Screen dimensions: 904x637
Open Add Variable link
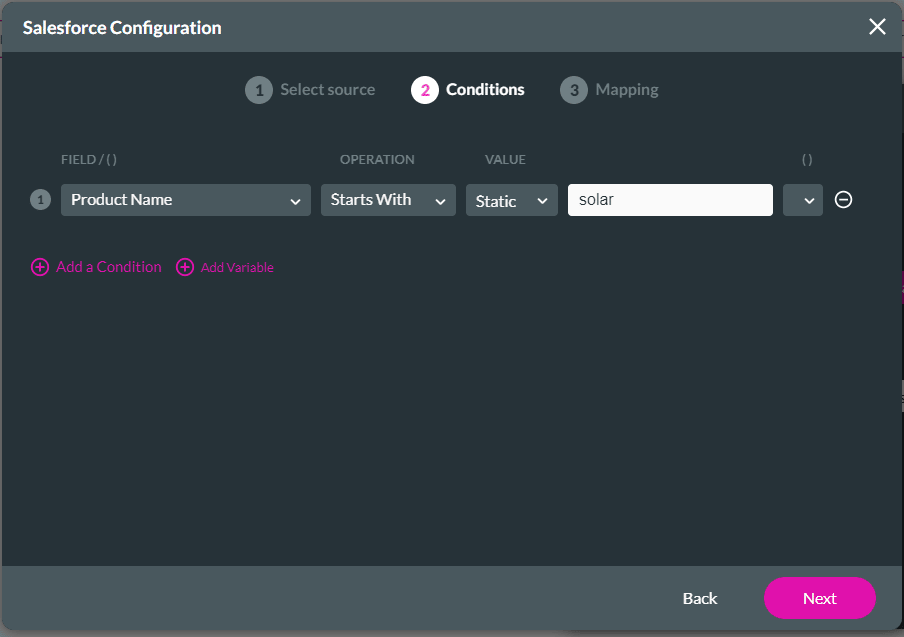coord(236,267)
